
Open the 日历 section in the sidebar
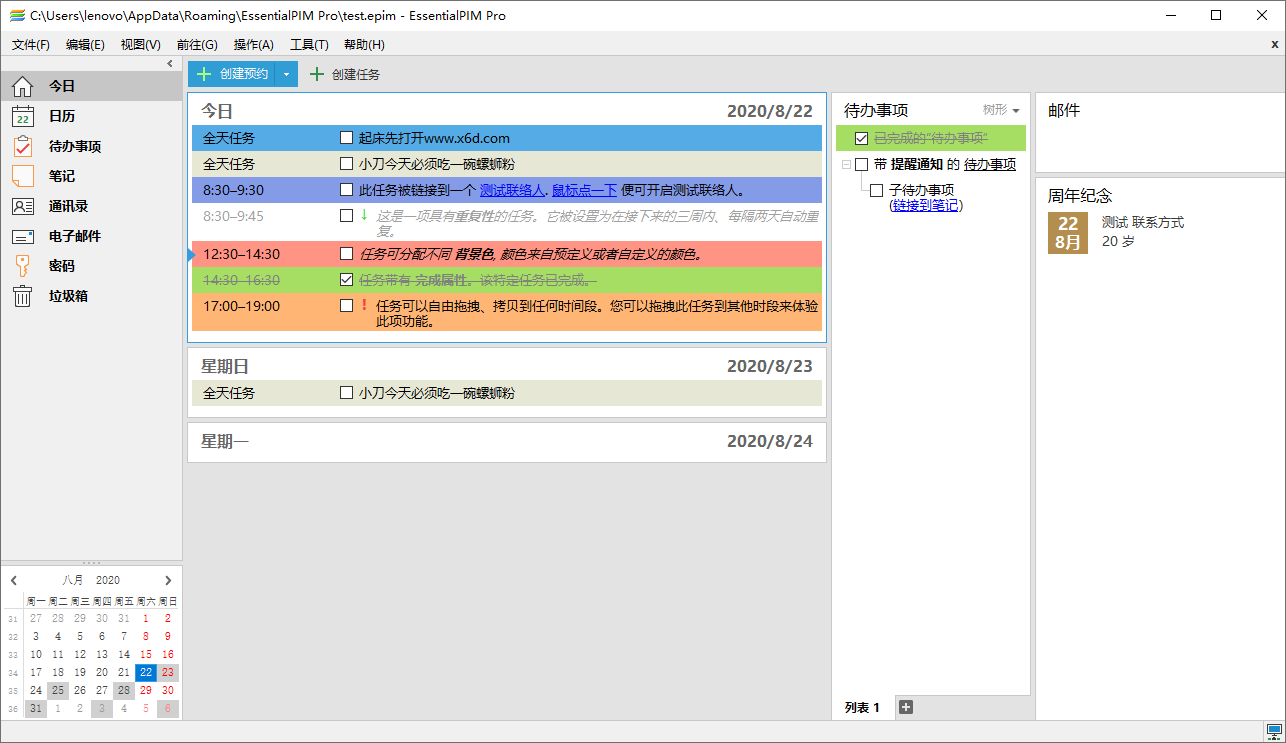click(60, 116)
